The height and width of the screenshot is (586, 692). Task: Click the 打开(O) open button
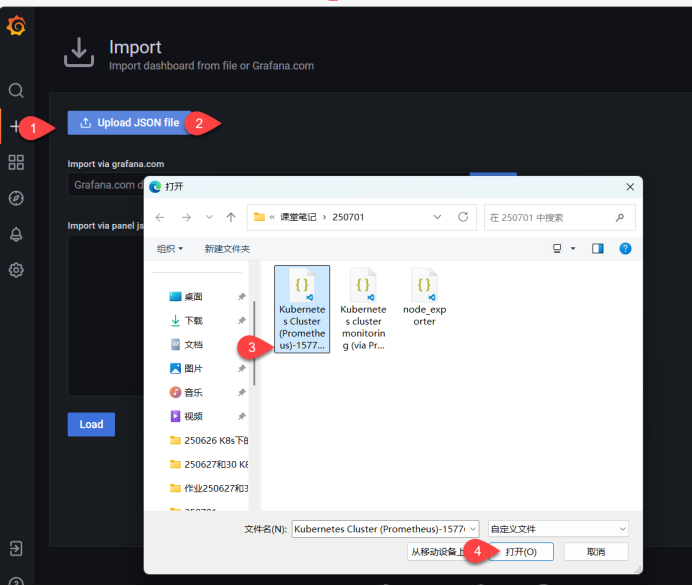coord(521,552)
